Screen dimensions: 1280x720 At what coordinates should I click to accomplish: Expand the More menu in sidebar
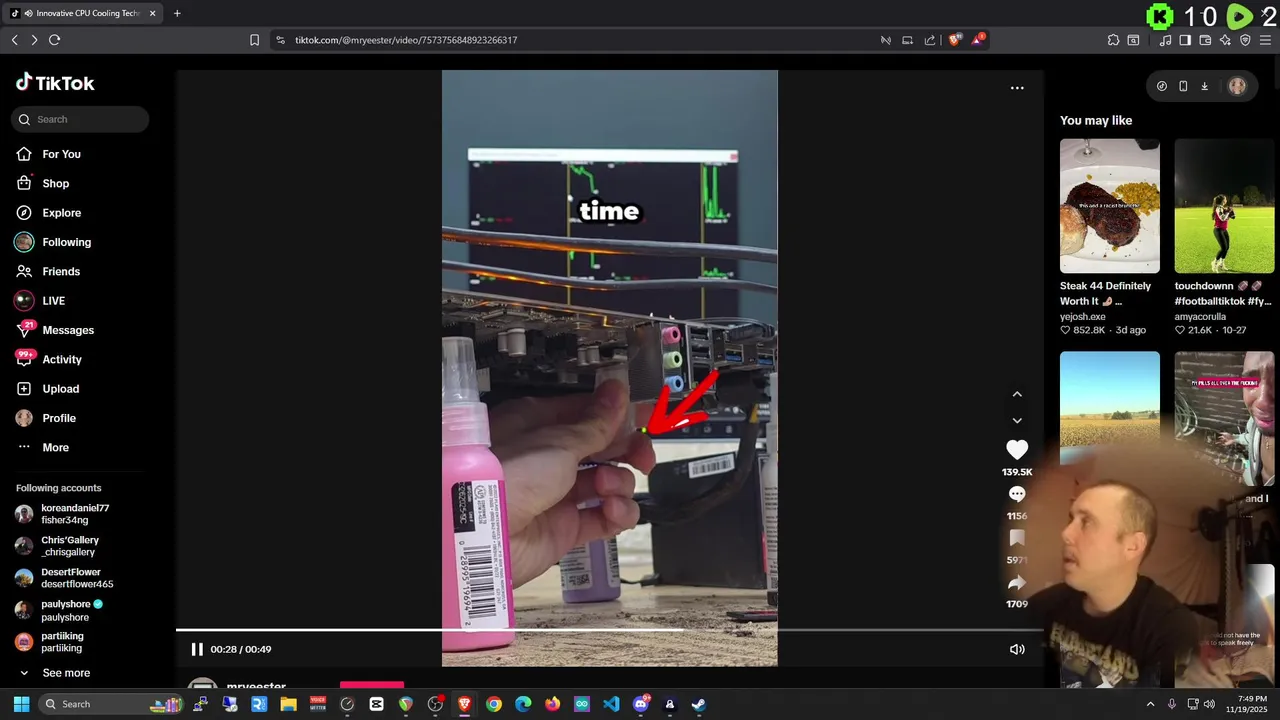click(x=55, y=447)
